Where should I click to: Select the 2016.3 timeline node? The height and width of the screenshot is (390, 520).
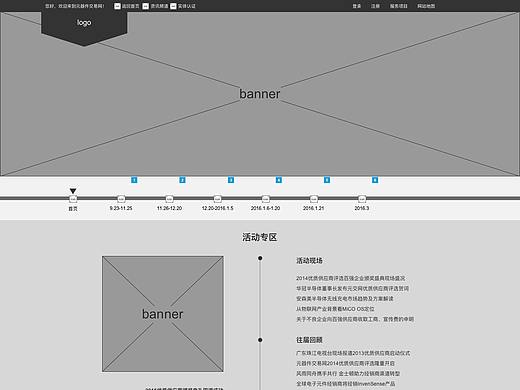(362, 199)
